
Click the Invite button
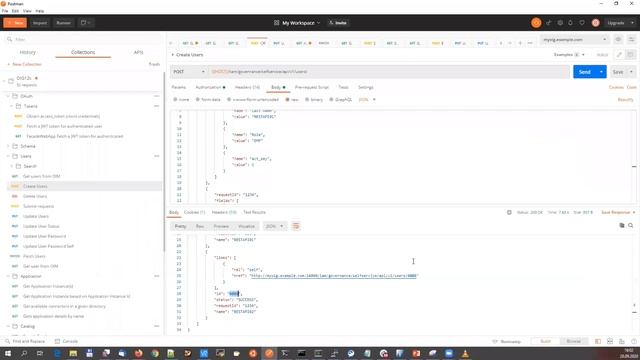point(338,23)
